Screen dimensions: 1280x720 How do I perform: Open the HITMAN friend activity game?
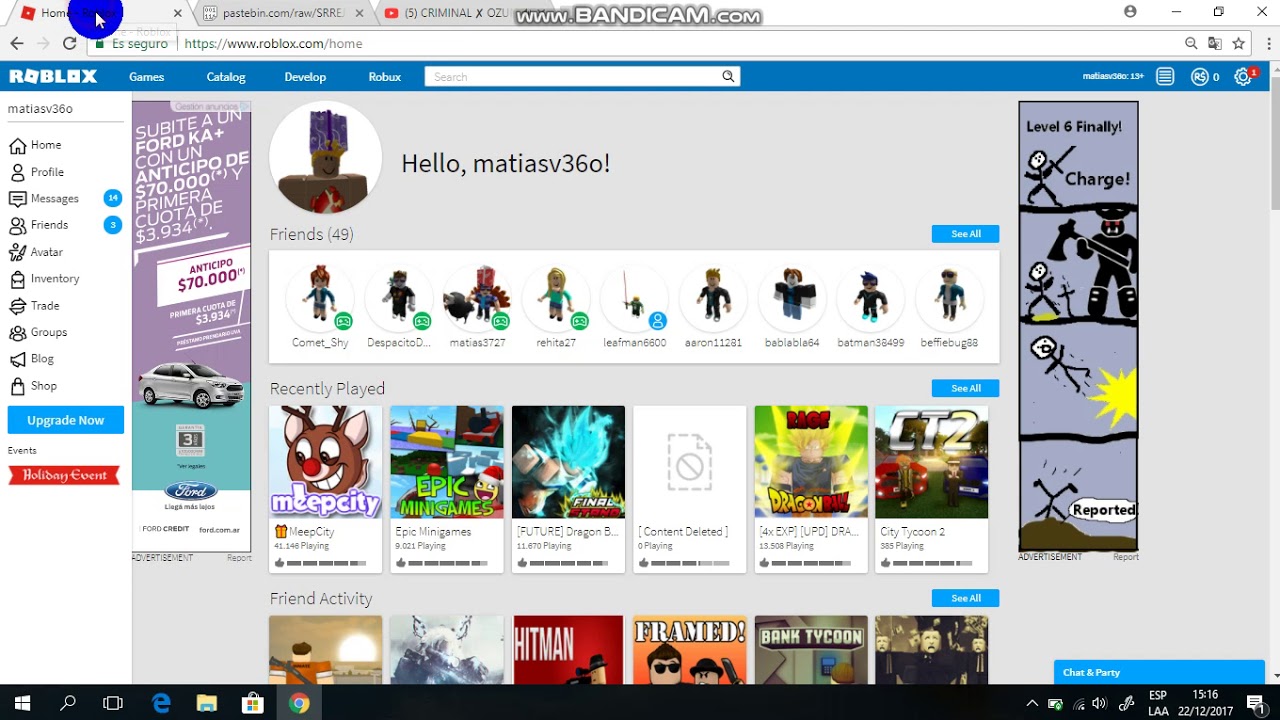568,650
